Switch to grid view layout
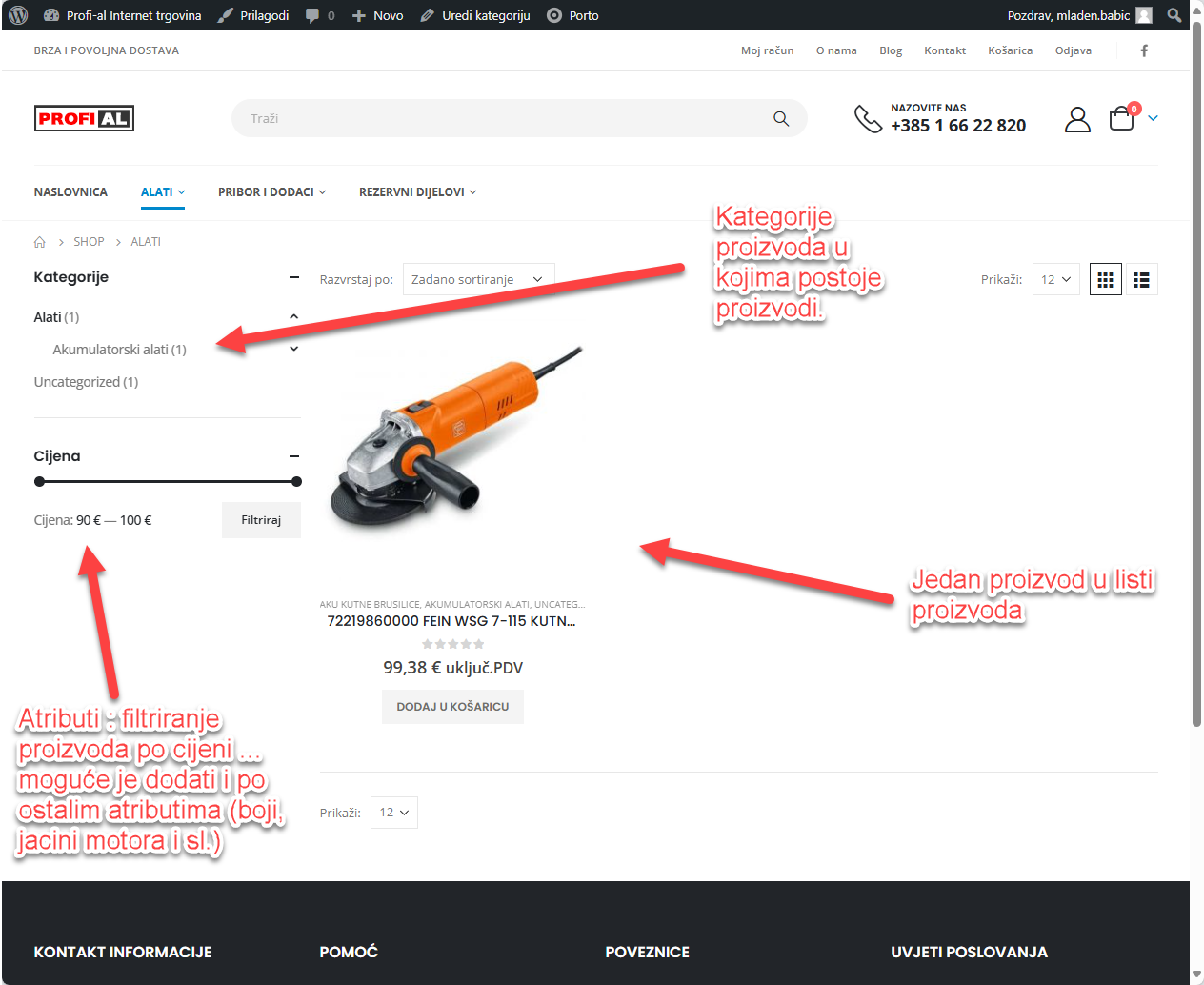 tap(1105, 280)
